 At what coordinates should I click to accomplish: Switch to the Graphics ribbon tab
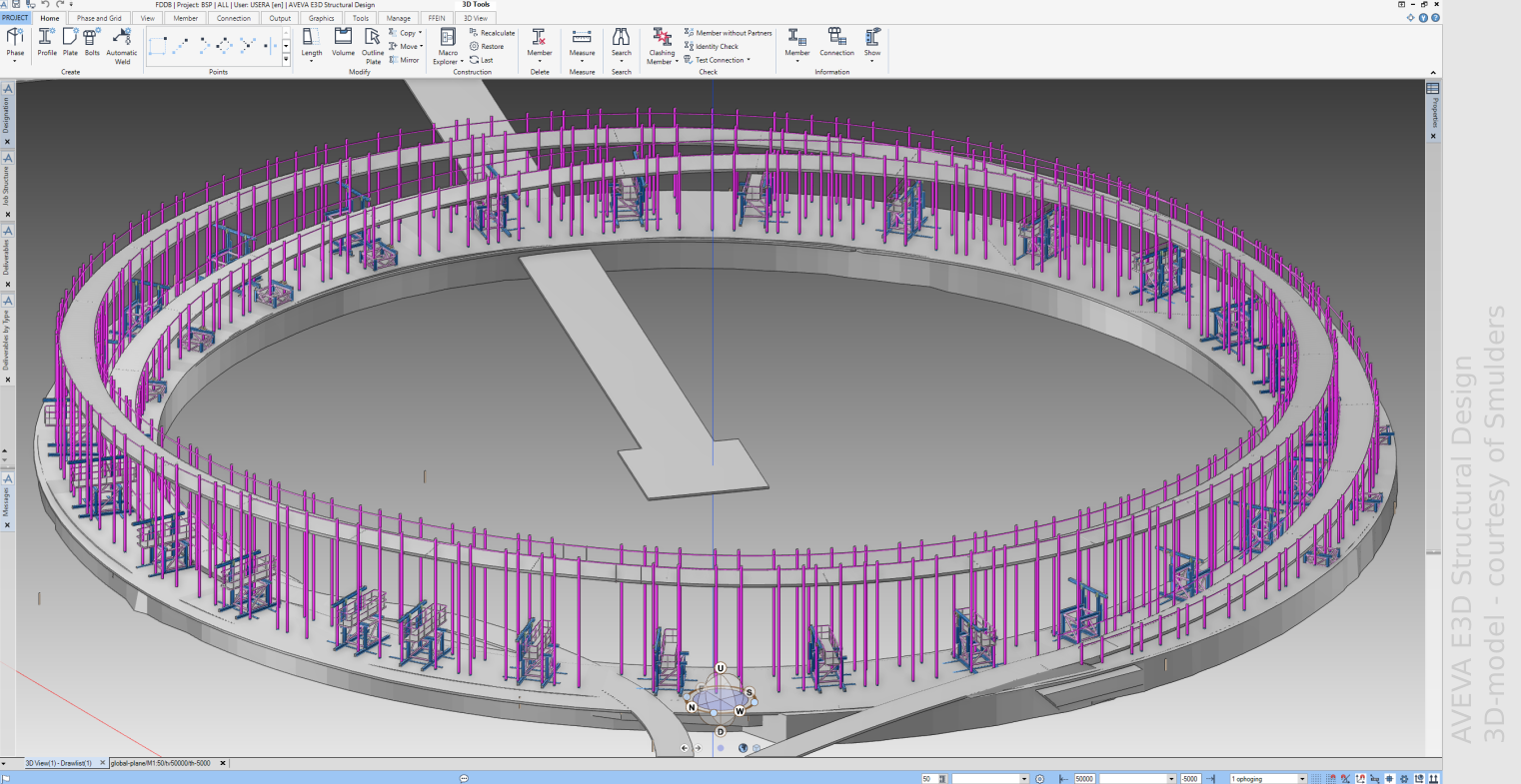[322, 18]
